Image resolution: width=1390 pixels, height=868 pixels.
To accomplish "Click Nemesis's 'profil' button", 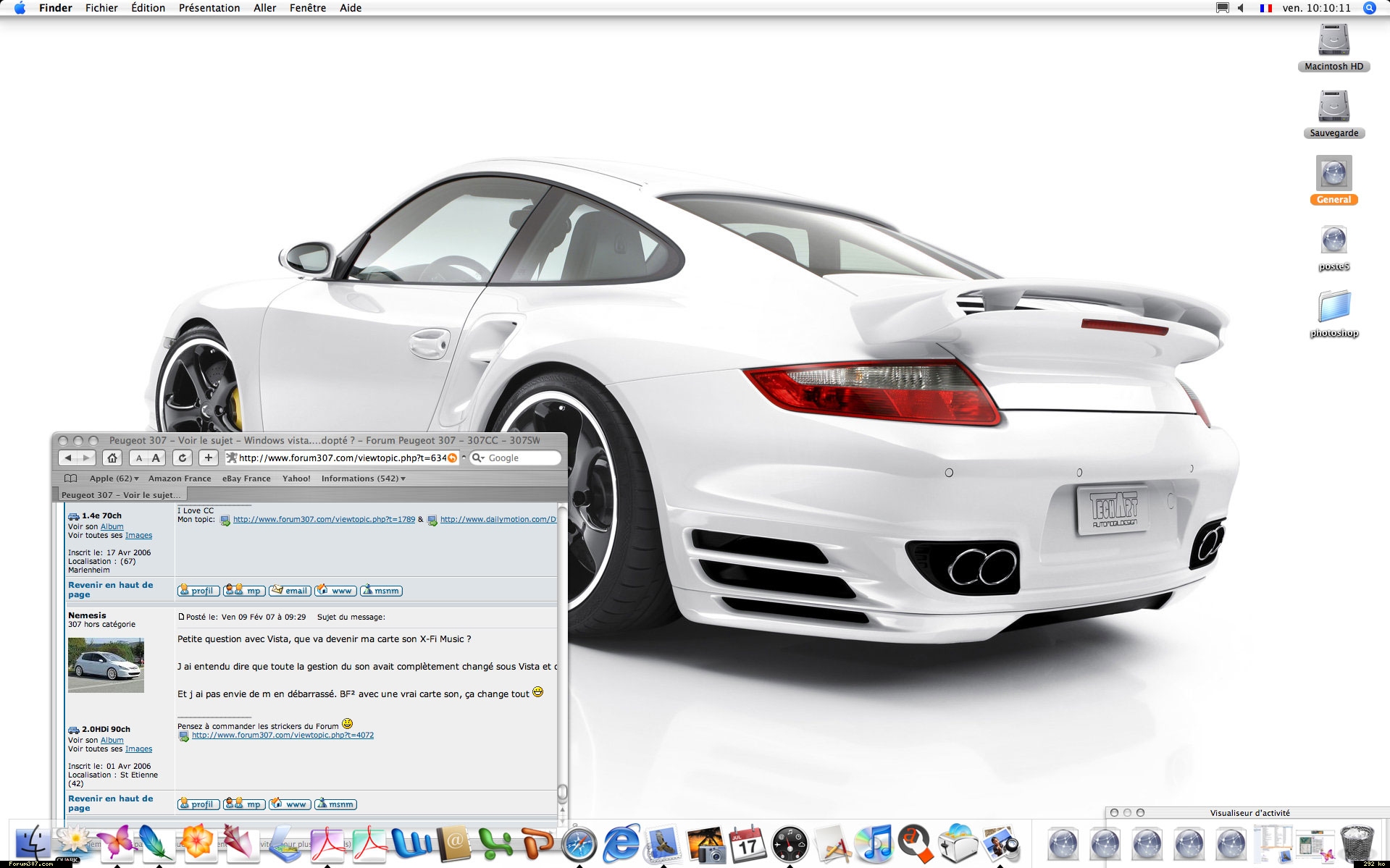I will click(198, 804).
